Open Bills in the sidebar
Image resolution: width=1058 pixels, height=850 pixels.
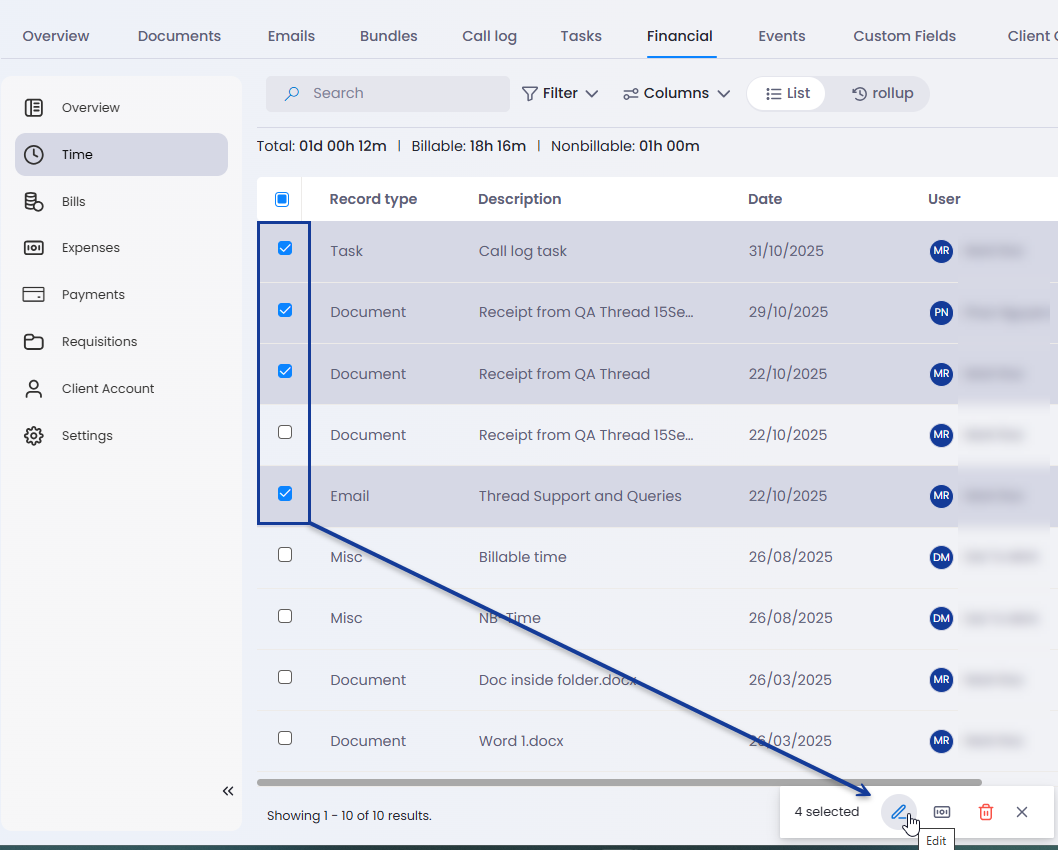pyautogui.click(x=73, y=201)
